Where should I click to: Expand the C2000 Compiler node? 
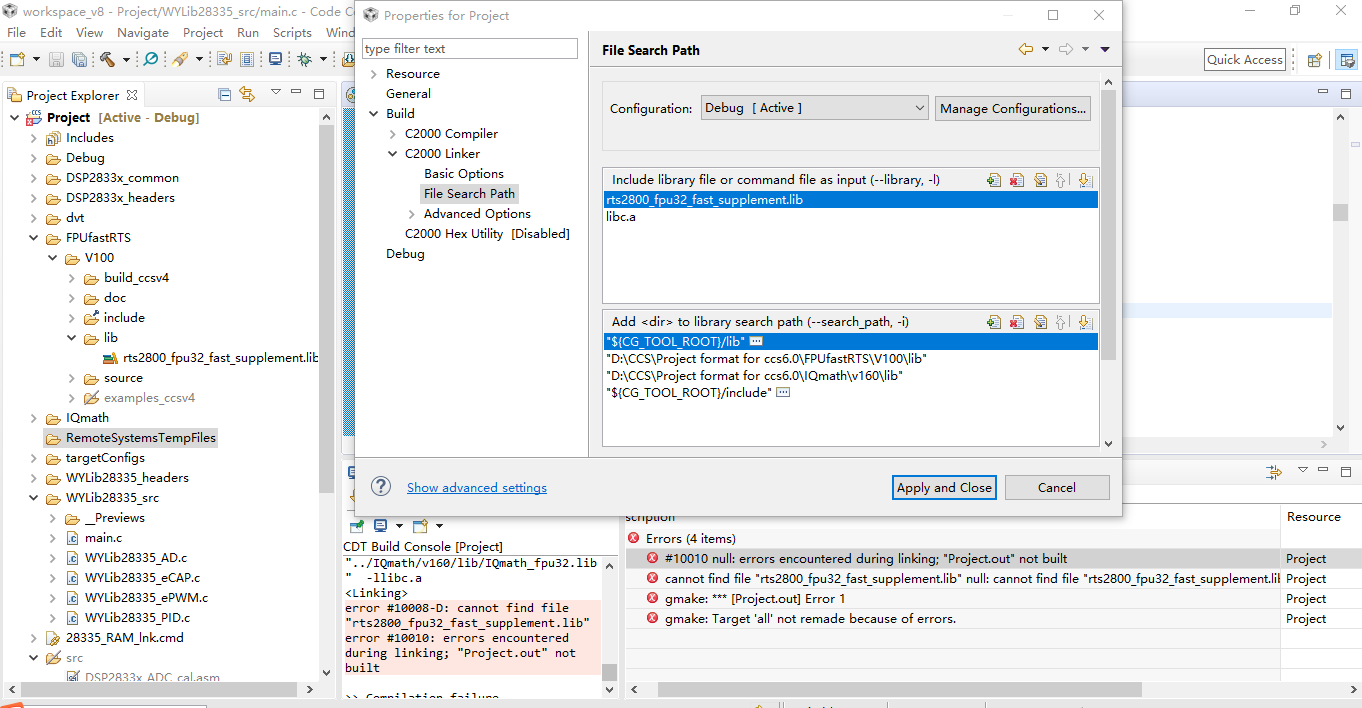[393, 134]
